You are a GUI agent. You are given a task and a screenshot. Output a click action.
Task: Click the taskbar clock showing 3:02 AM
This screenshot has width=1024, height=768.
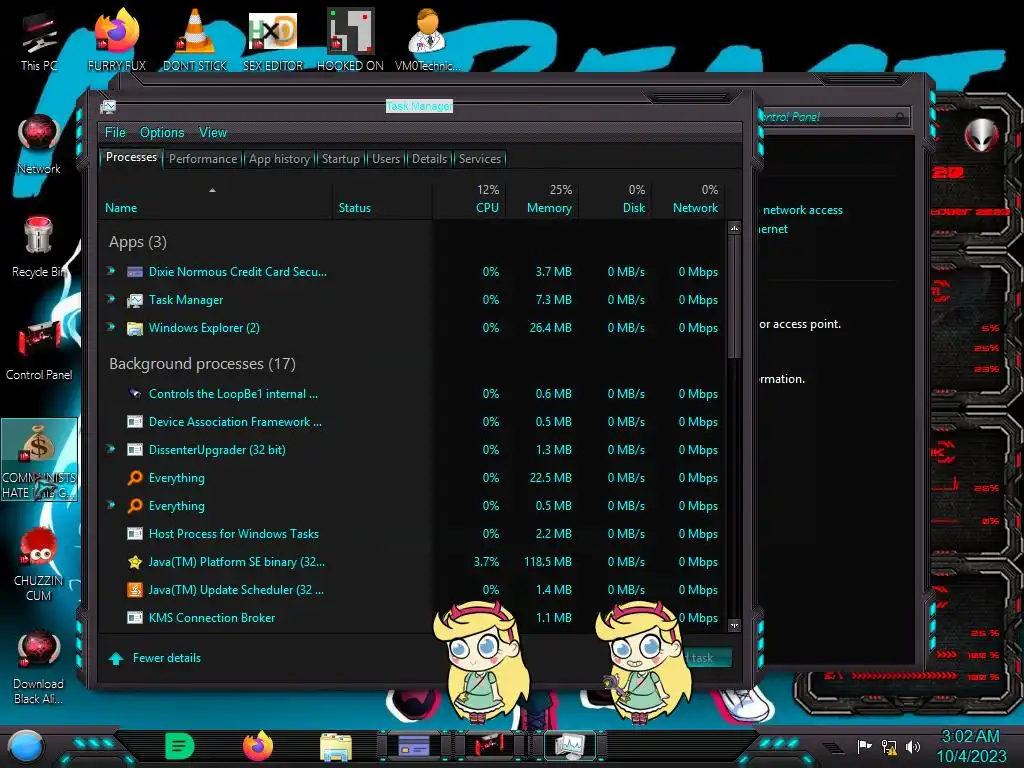tap(971, 746)
